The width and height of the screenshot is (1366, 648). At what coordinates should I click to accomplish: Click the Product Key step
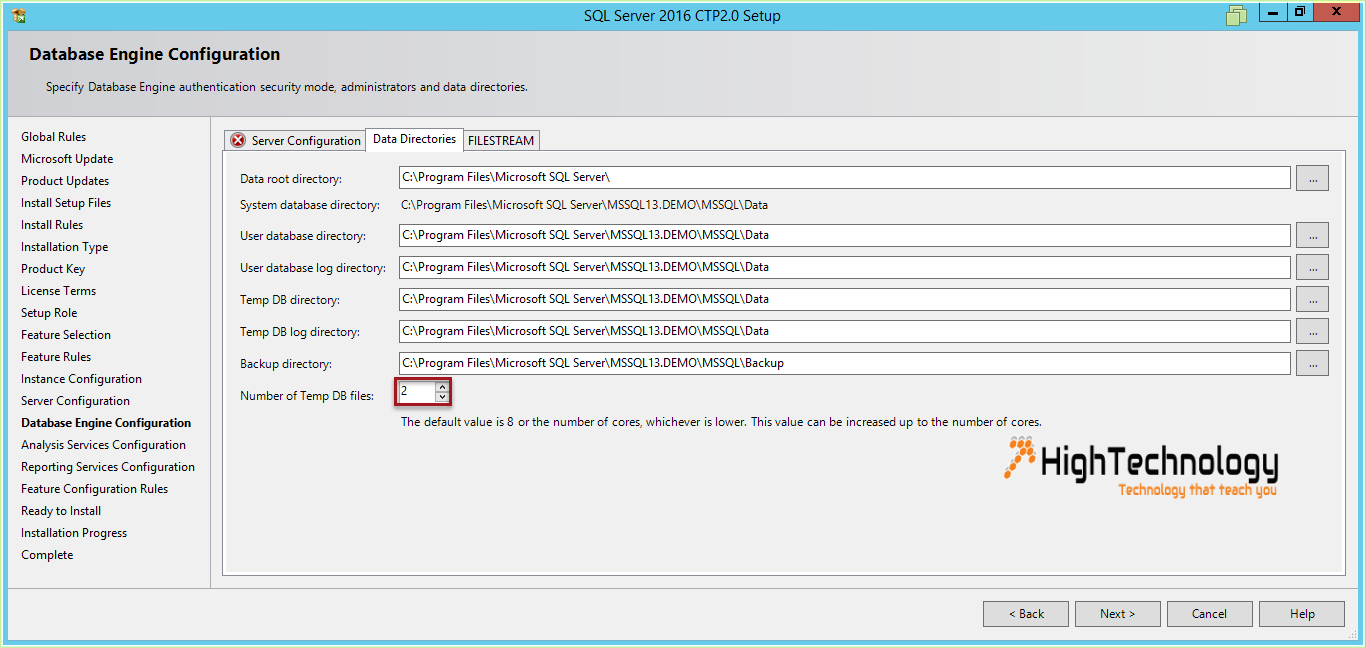(53, 269)
